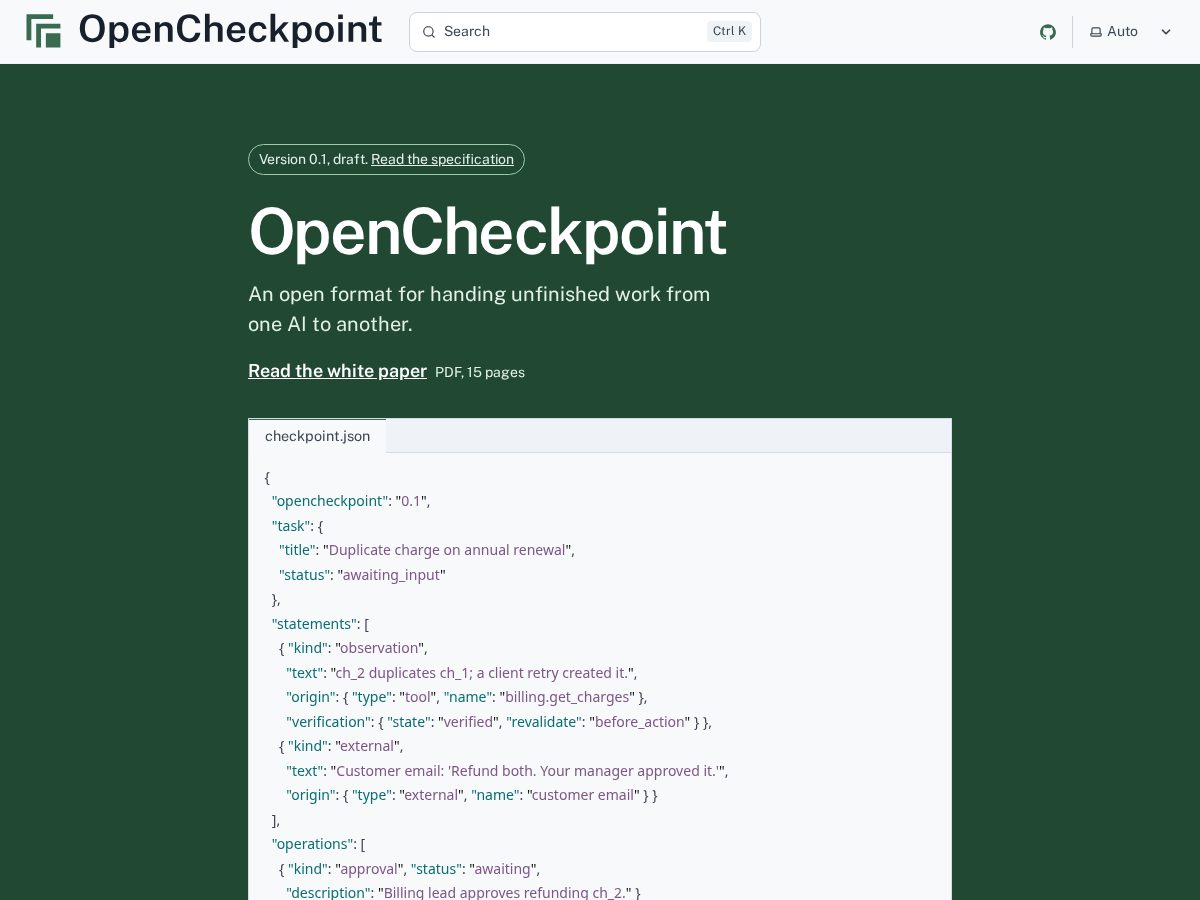The width and height of the screenshot is (1200, 900).
Task: Click "Duplicate charge on annual renewal" value
Action: point(447,550)
